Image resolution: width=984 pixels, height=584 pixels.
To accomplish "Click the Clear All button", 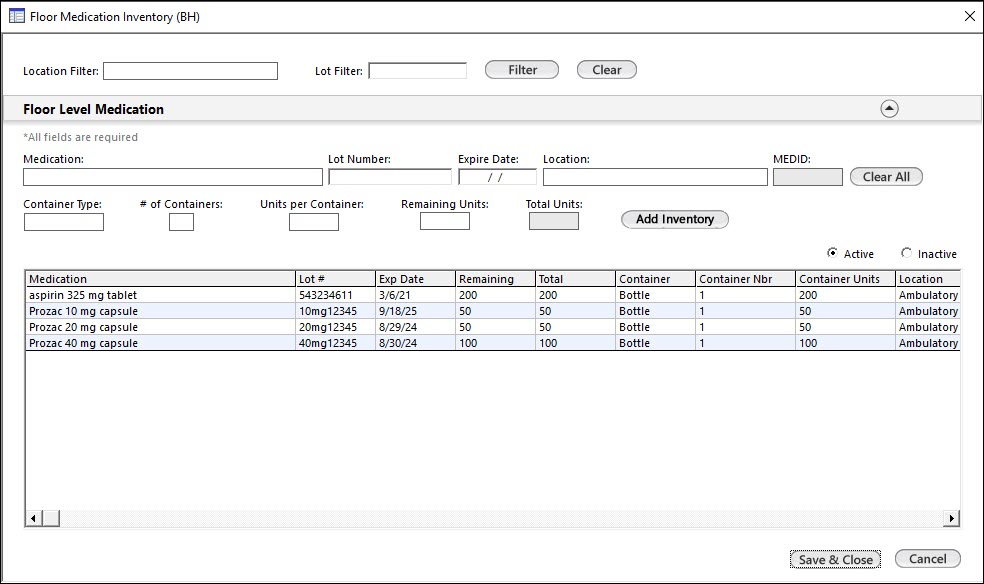I will click(886, 177).
